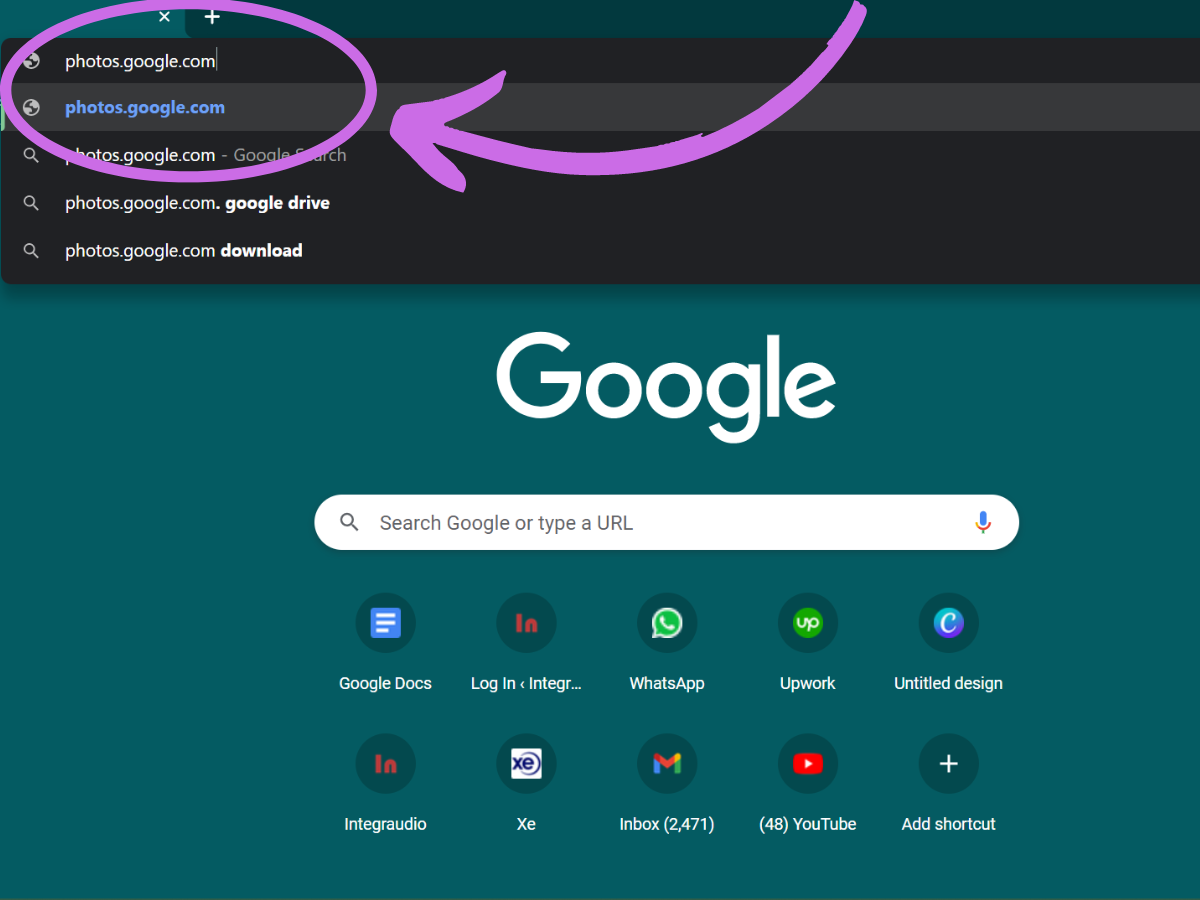Open the Xe currency shortcut
This screenshot has height=900, width=1200.
pyautogui.click(x=526, y=784)
